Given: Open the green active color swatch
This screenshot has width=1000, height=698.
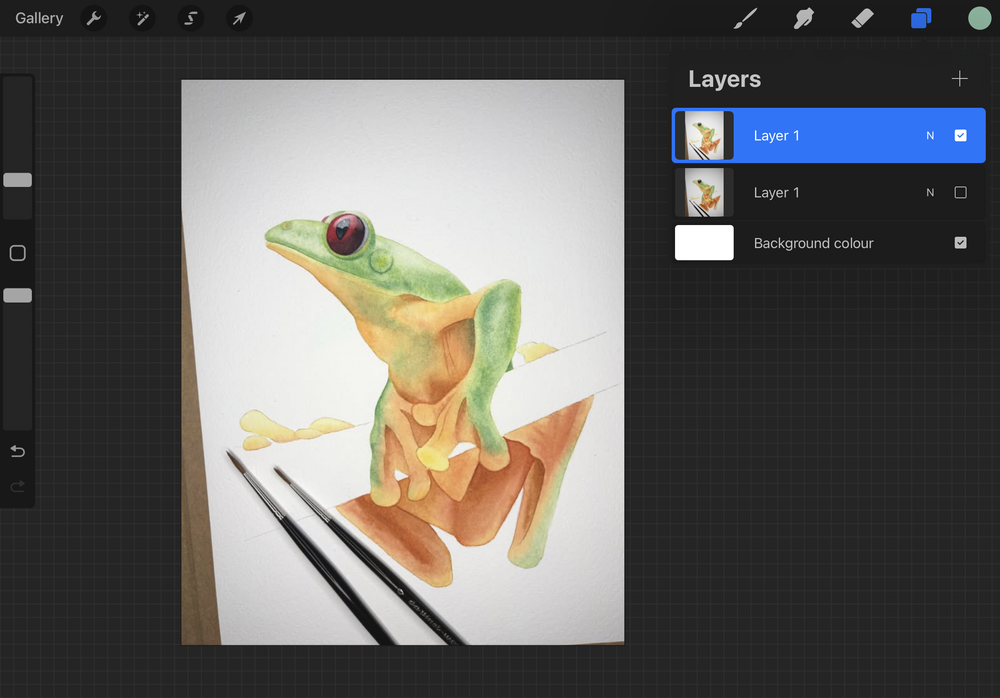Looking at the screenshot, I should coord(979,19).
